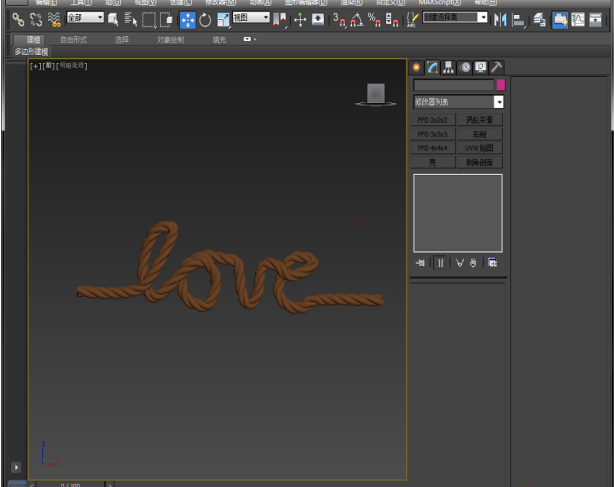The width and height of the screenshot is (614, 487).
Task: Click inside the empty modifier stack list
Action: pyautogui.click(x=458, y=213)
